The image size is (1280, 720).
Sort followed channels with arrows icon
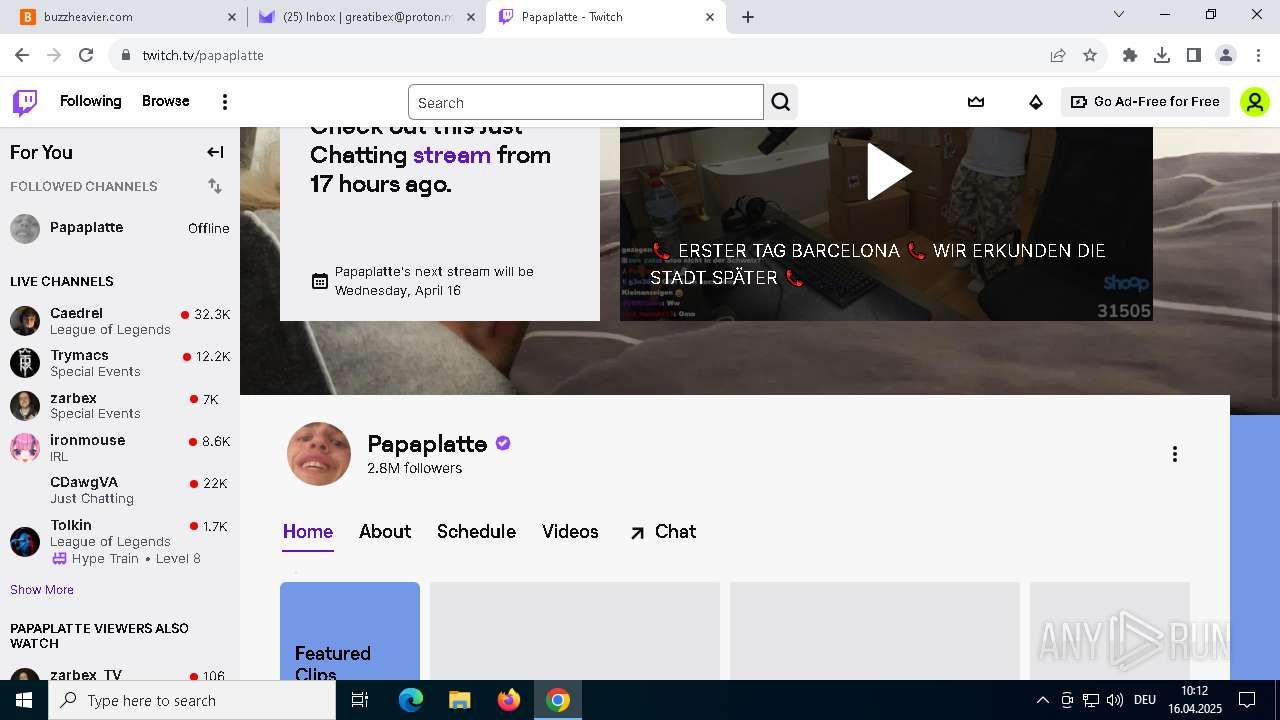(x=215, y=186)
